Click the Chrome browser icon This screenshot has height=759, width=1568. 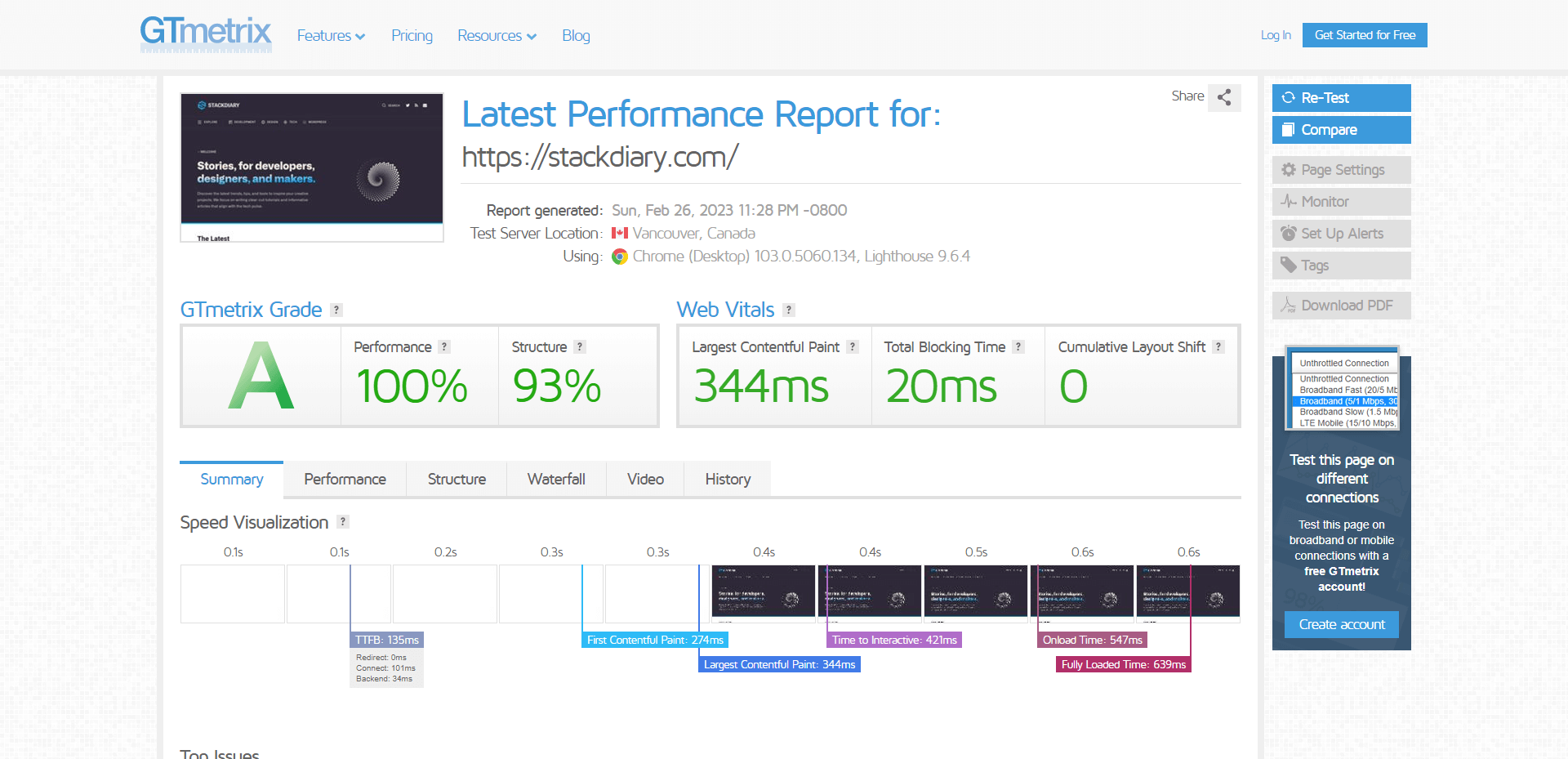(x=620, y=257)
